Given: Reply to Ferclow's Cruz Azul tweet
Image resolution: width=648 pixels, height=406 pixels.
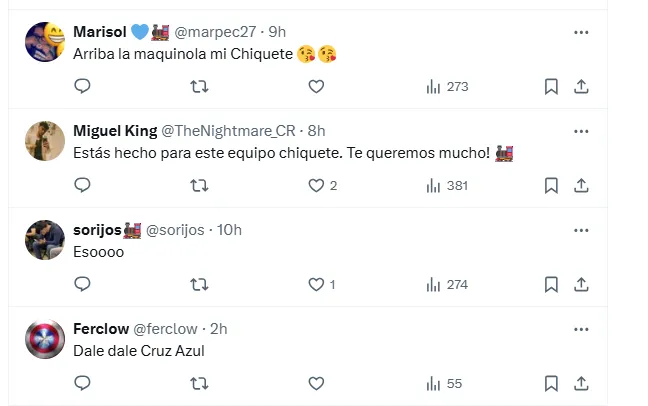Looking at the screenshot, I should pyautogui.click(x=82, y=383).
